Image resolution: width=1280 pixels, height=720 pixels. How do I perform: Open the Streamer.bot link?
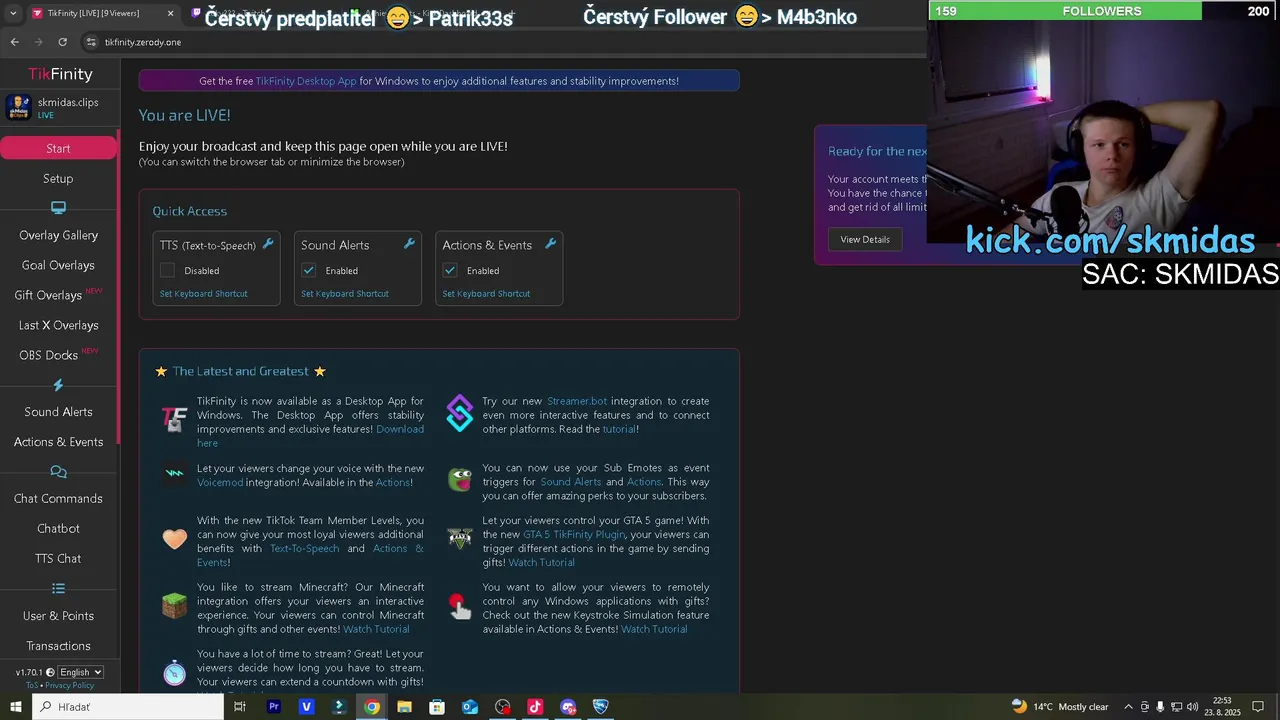pyautogui.click(x=577, y=401)
